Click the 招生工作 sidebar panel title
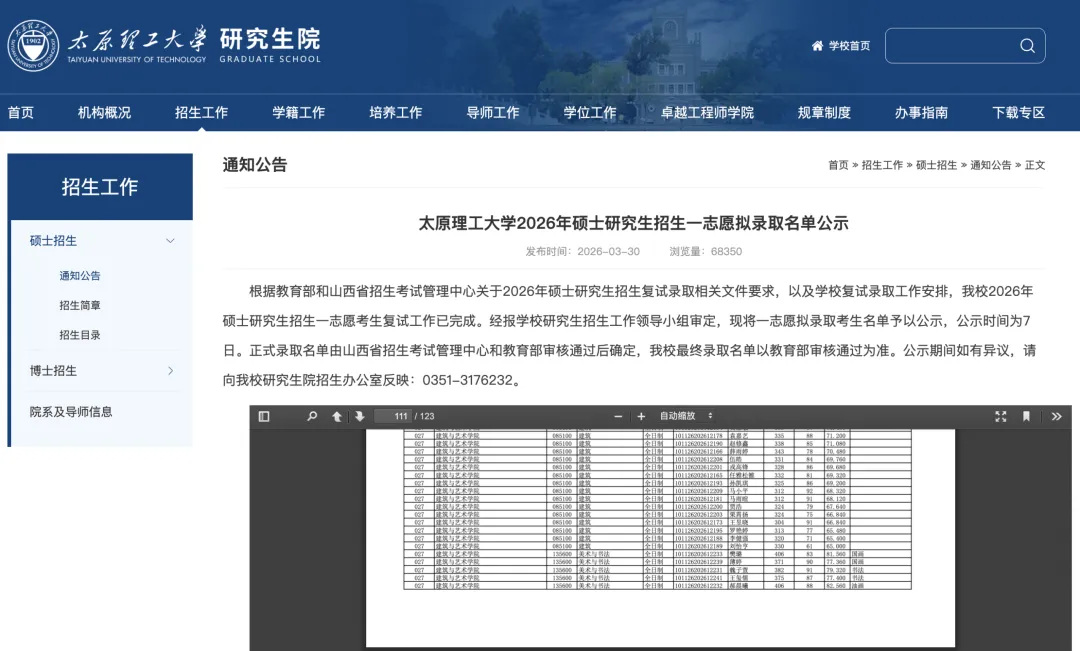This screenshot has height=651, width=1080. (x=100, y=187)
